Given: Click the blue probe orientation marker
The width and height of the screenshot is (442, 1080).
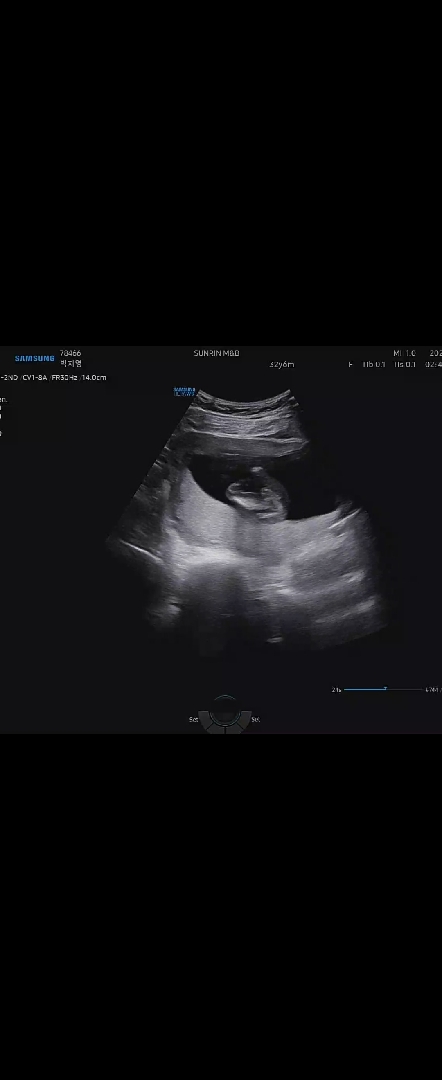Looking at the screenshot, I should coord(185,391).
